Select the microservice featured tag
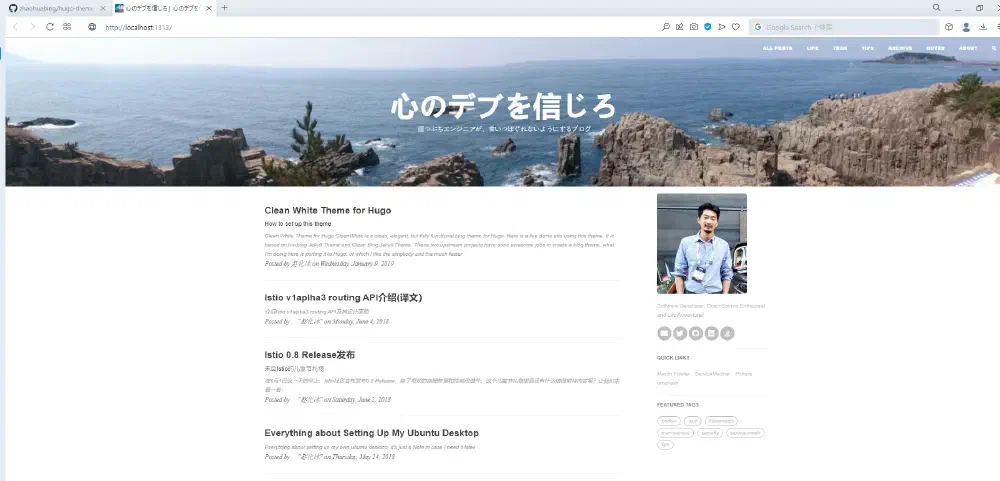The width and height of the screenshot is (1000, 481). pos(675,433)
